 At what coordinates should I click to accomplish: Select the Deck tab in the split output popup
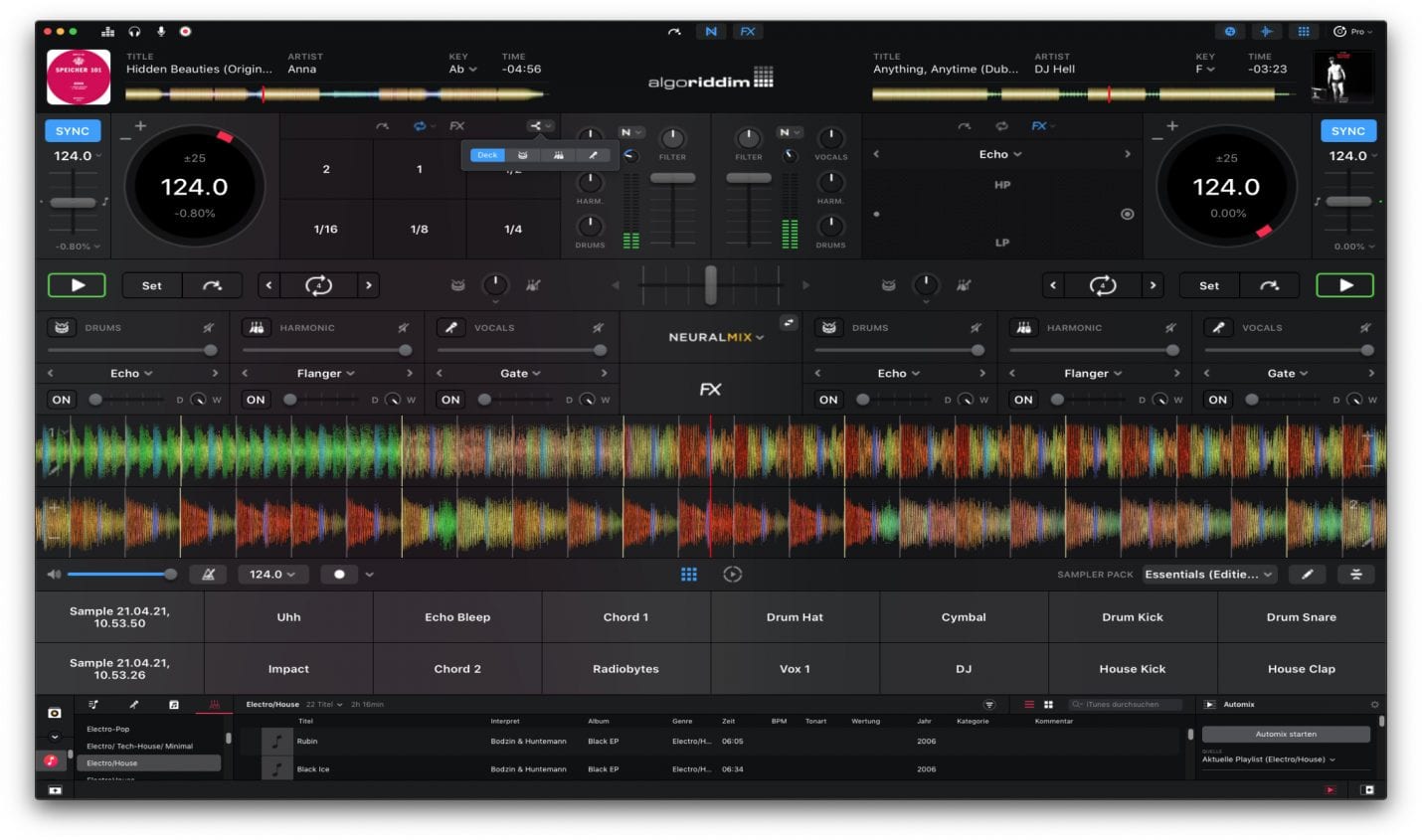[x=487, y=155]
